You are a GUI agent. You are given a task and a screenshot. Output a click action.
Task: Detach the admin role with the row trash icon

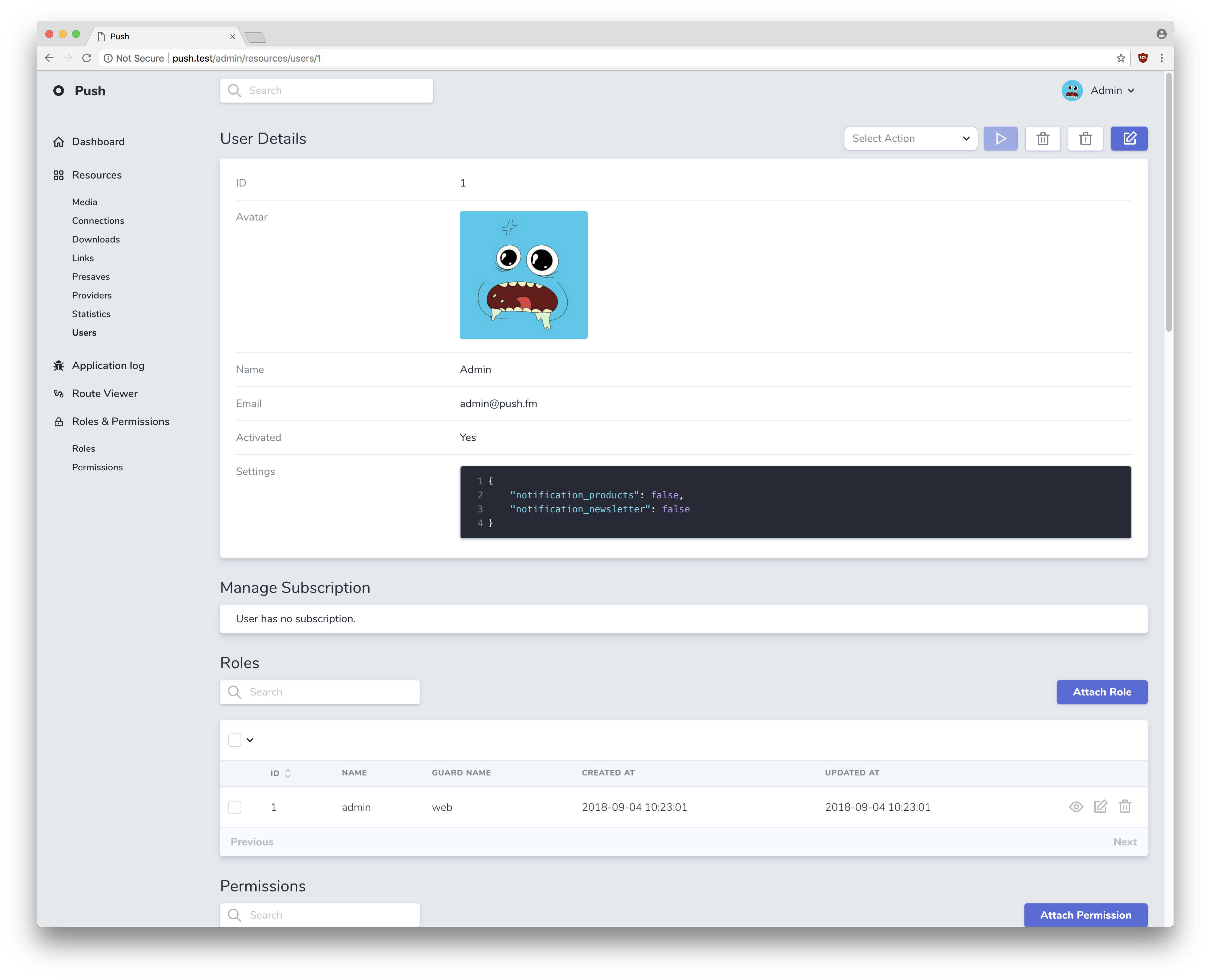pos(1125,807)
